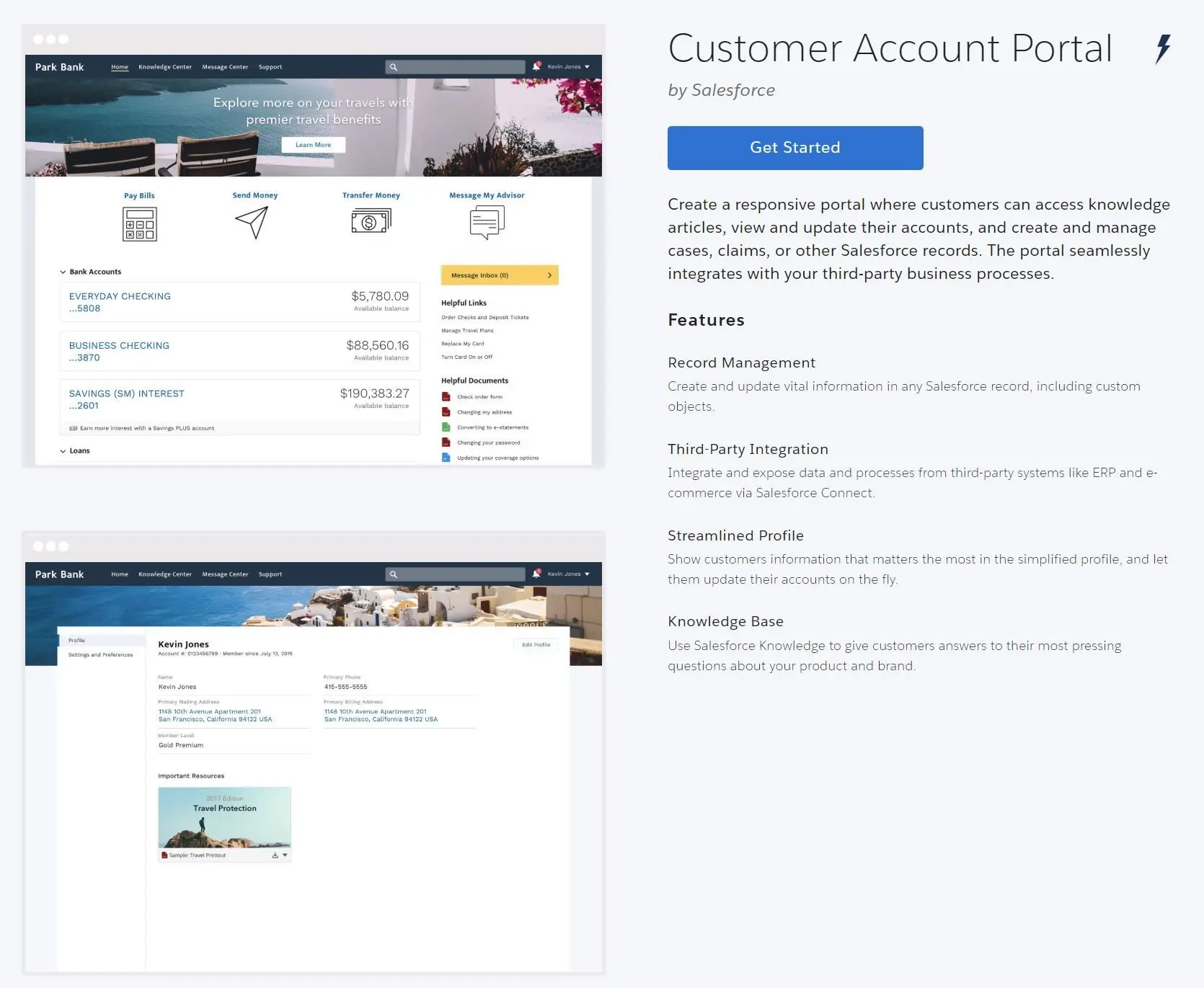Open the Message Inbox (0) button
The height and width of the screenshot is (988, 1204).
click(500, 275)
